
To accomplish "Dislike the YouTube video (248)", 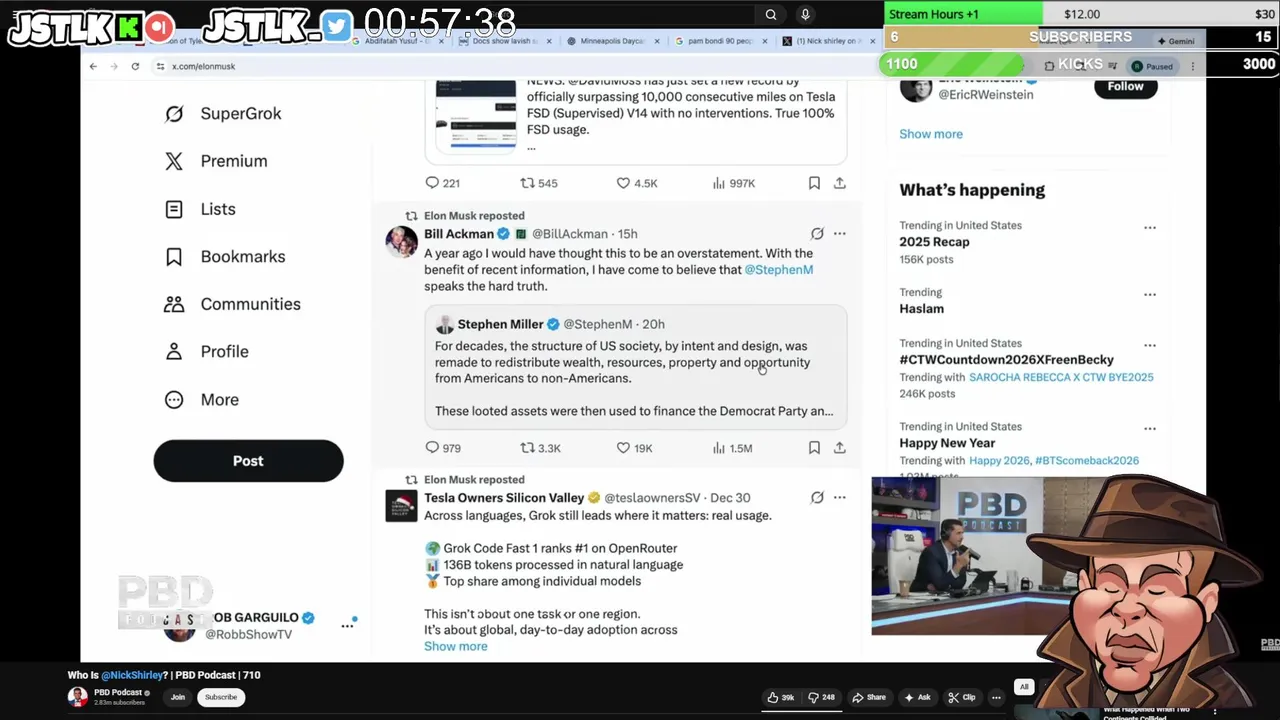I will pos(822,697).
